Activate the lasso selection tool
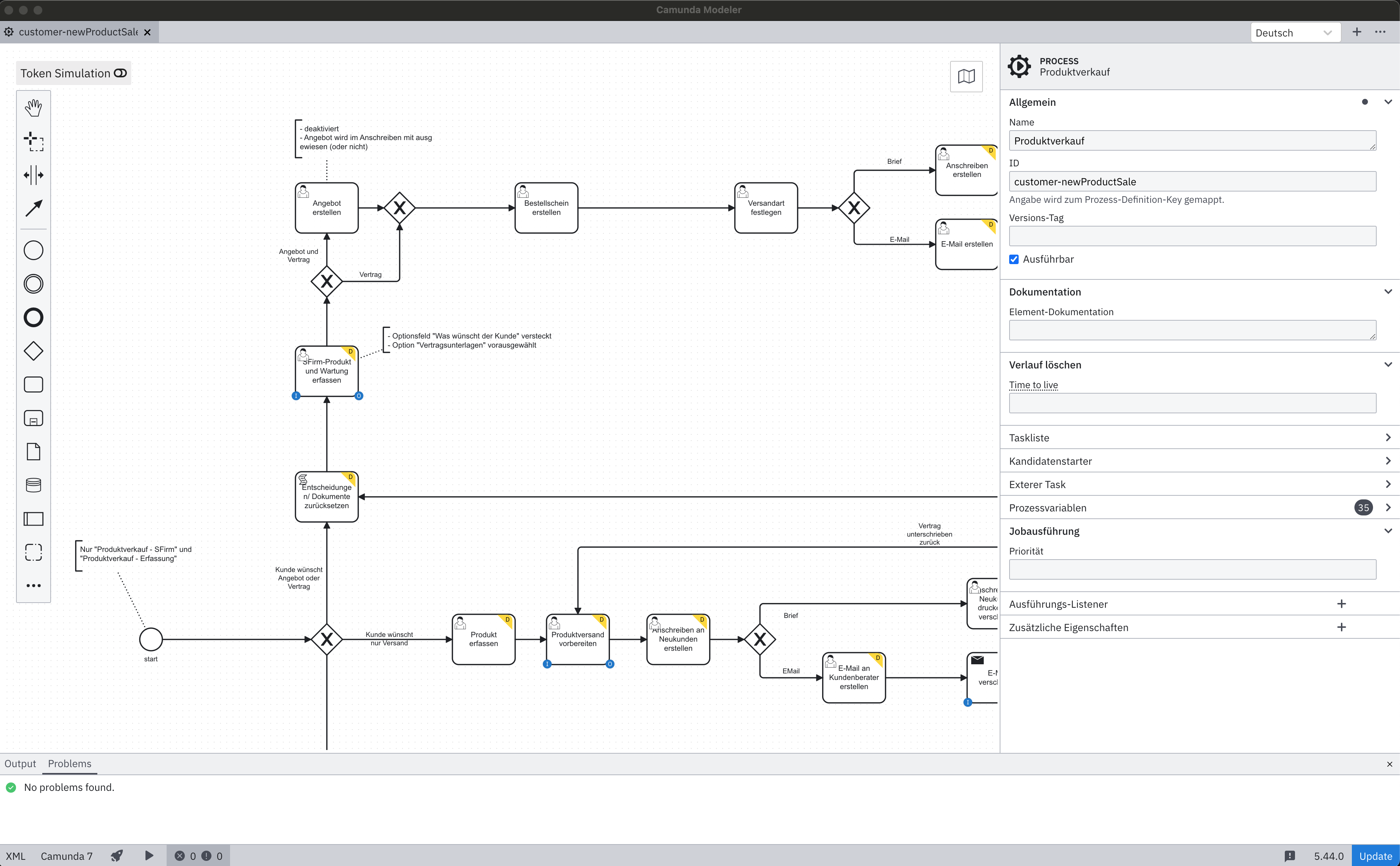The width and height of the screenshot is (1400, 866). pyautogui.click(x=33, y=142)
